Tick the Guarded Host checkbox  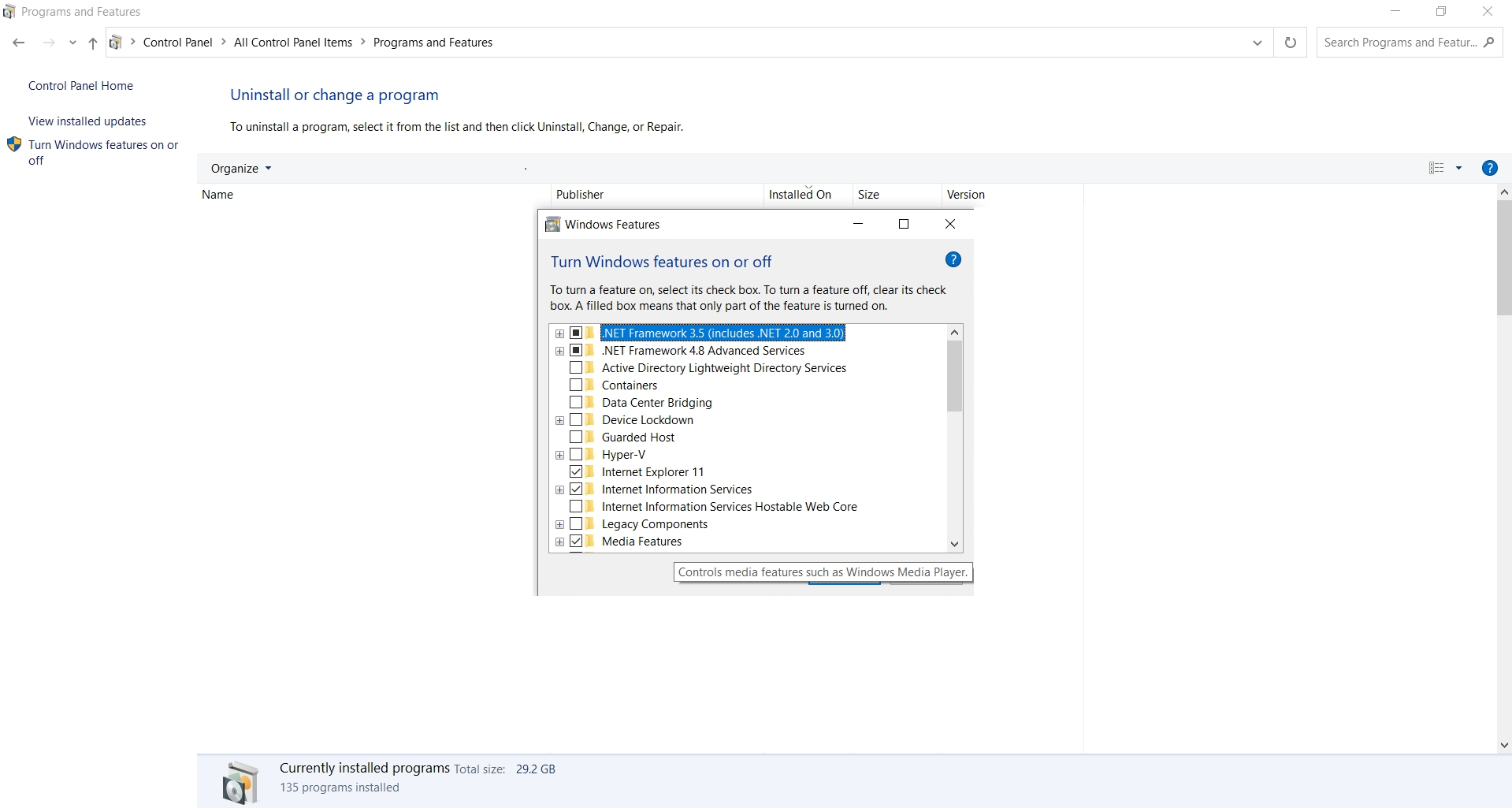pos(576,437)
